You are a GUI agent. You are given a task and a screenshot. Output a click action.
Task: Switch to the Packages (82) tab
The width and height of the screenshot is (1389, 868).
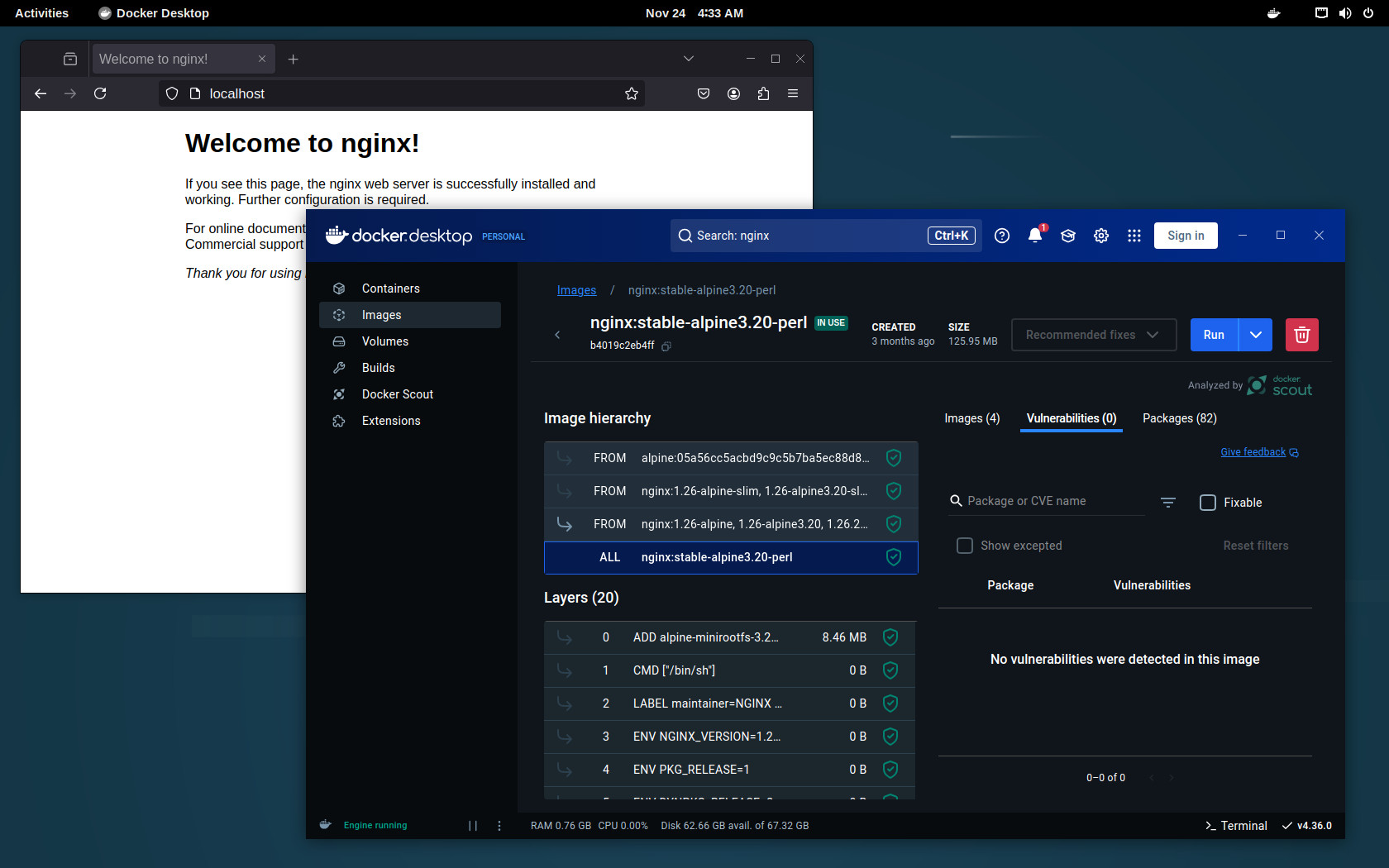tap(1180, 418)
